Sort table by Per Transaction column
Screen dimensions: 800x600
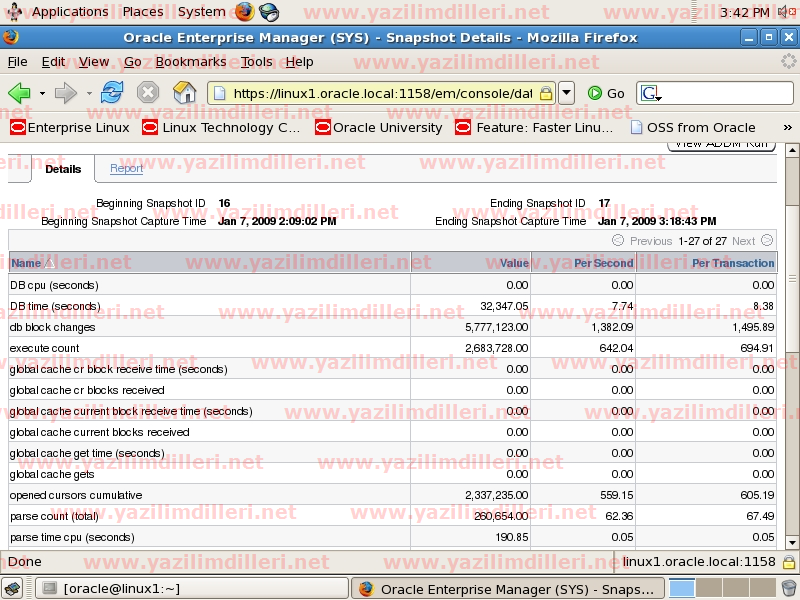pos(733,263)
